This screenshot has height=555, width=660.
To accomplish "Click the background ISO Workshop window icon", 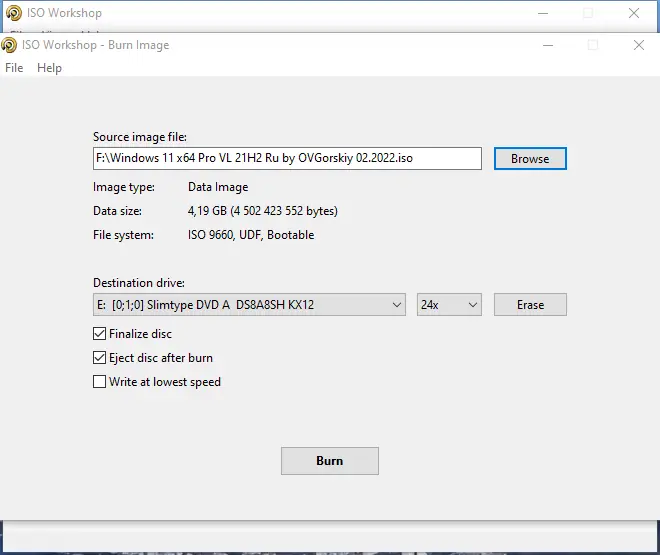I will (x=14, y=13).
